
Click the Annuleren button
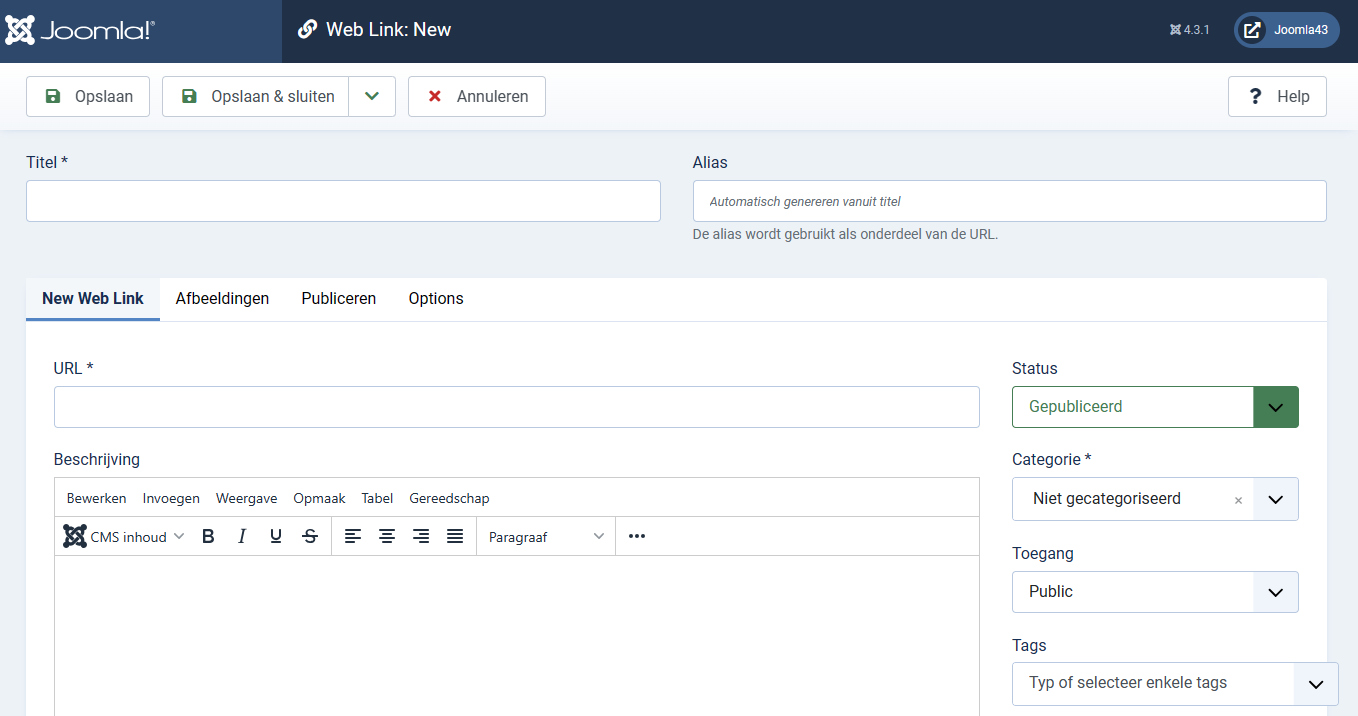click(477, 97)
